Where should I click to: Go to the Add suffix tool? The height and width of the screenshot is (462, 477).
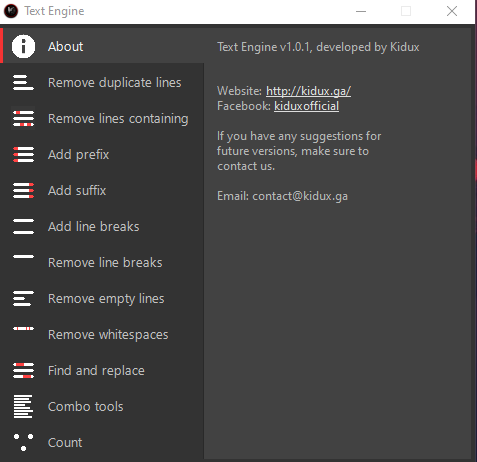click(77, 190)
